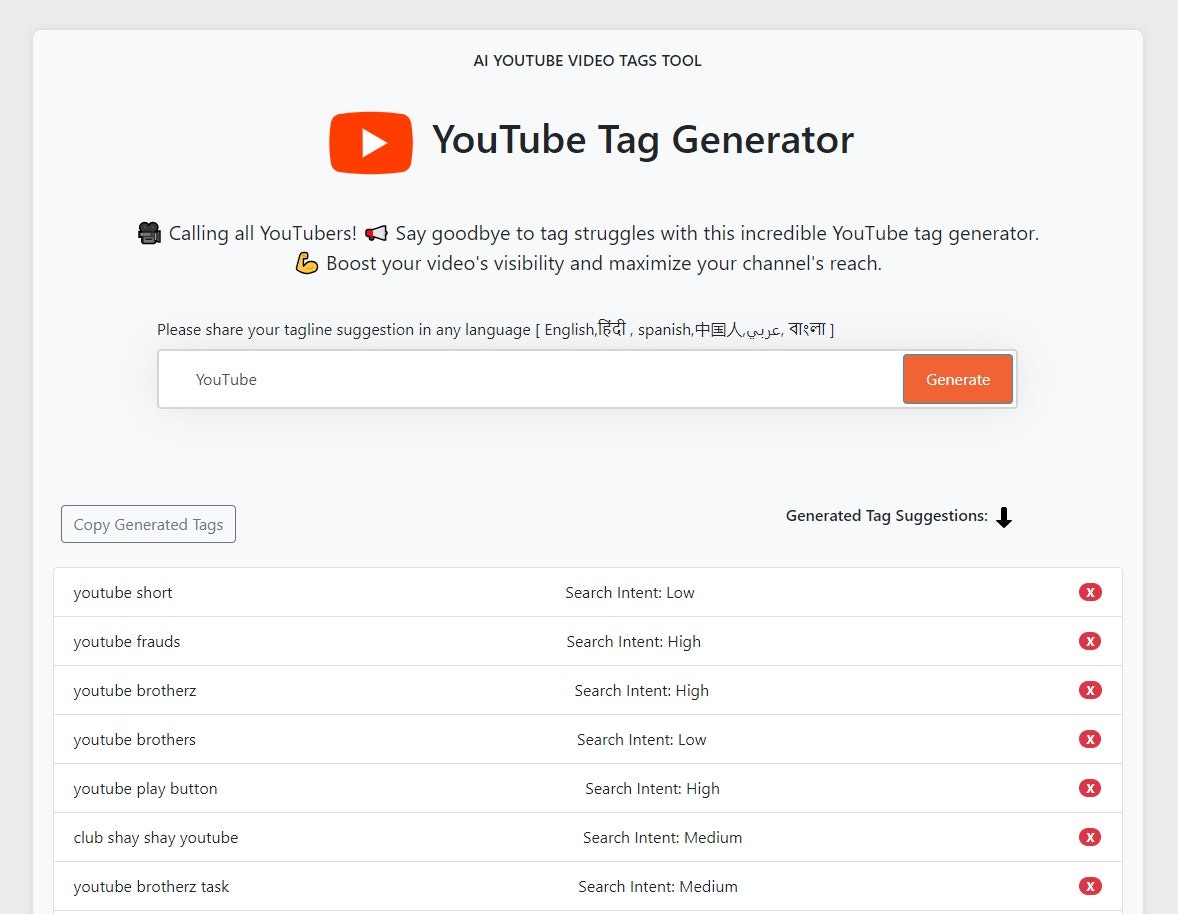
Task: Click 'Search Intent: Low' for youtube short
Action: pos(630,593)
